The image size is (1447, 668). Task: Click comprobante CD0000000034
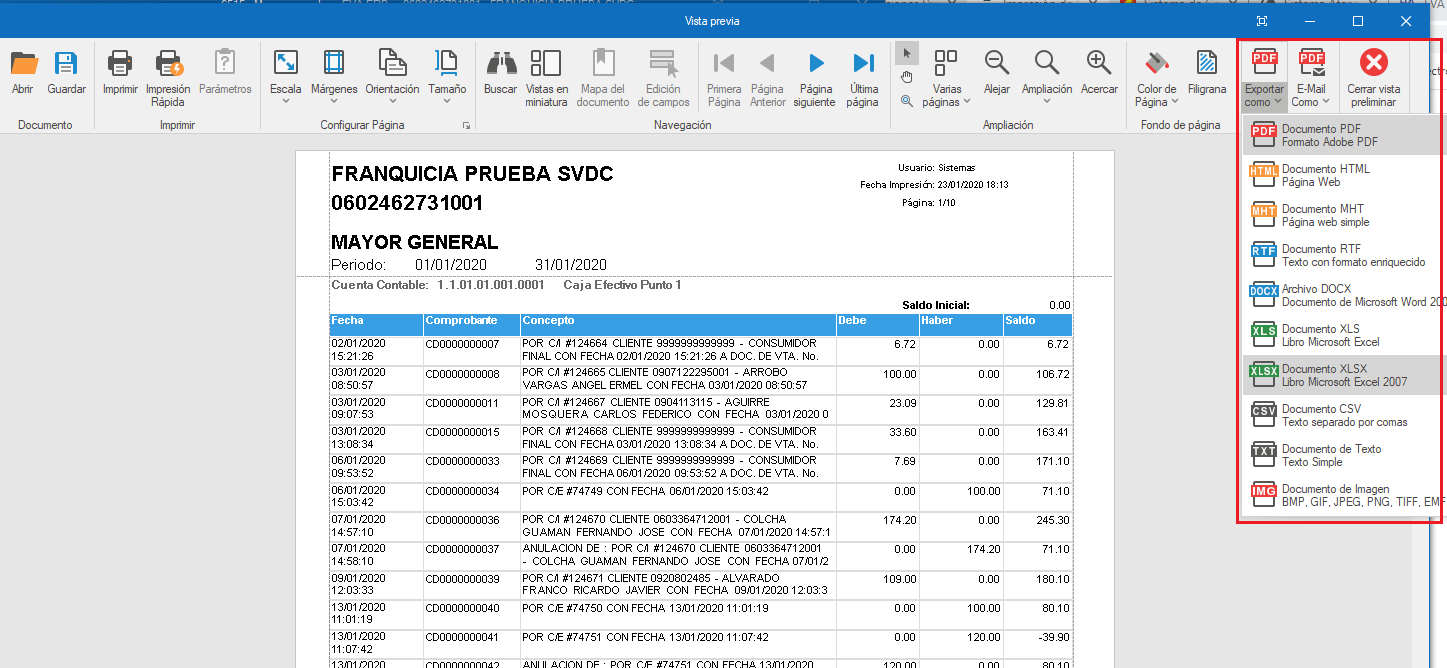[x=462, y=491]
